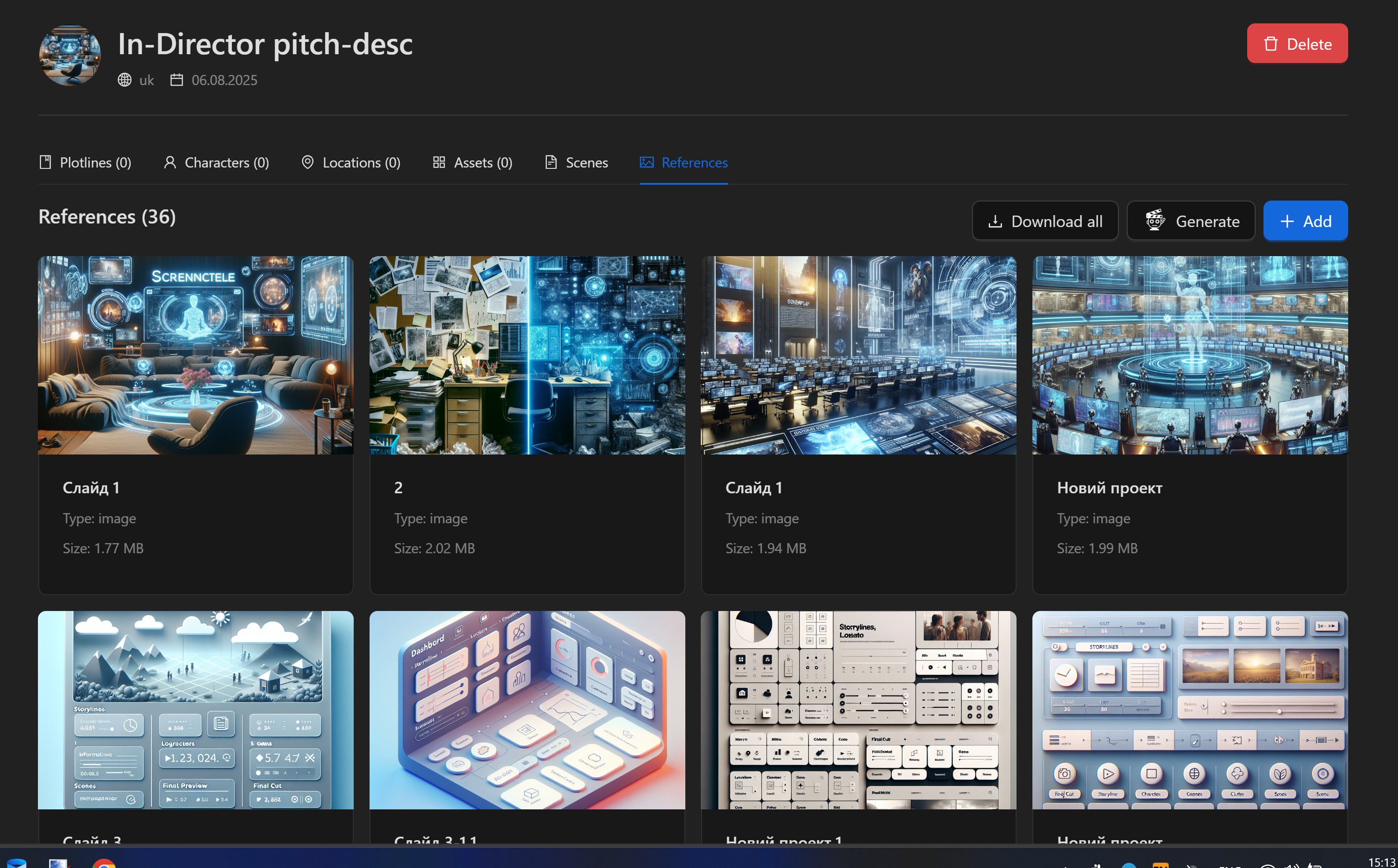1398x868 pixels.
Task: Click the Plotlines bookmark icon
Action: pos(45,163)
